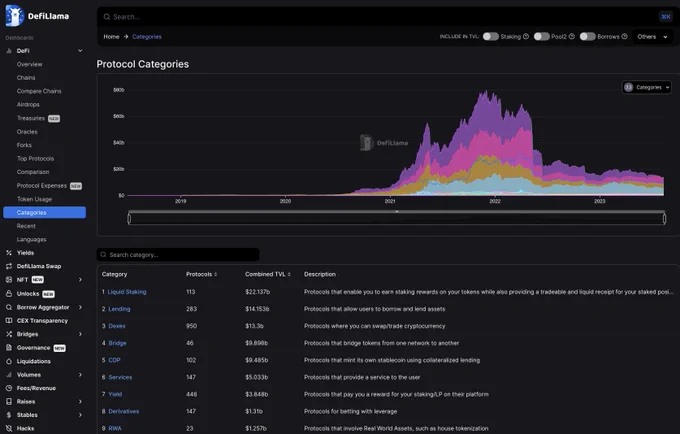The width and height of the screenshot is (680, 434).
Task: Click the chart range slider left handle
Action: (129, 219)
